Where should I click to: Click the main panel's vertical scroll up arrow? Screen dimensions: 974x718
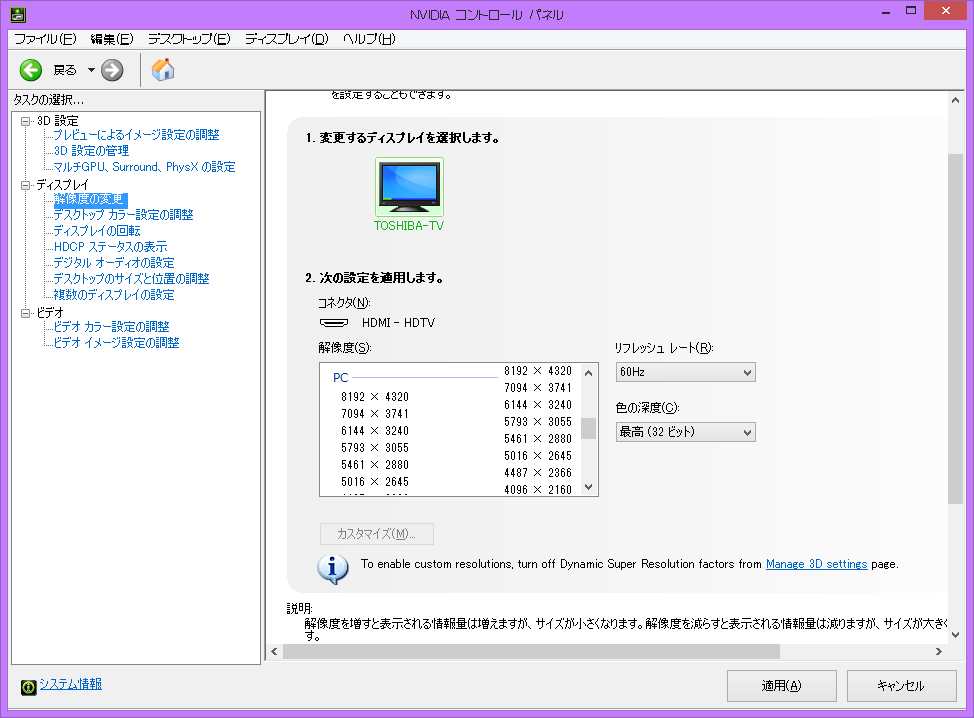pyautogui.click(x=955, y=100)
